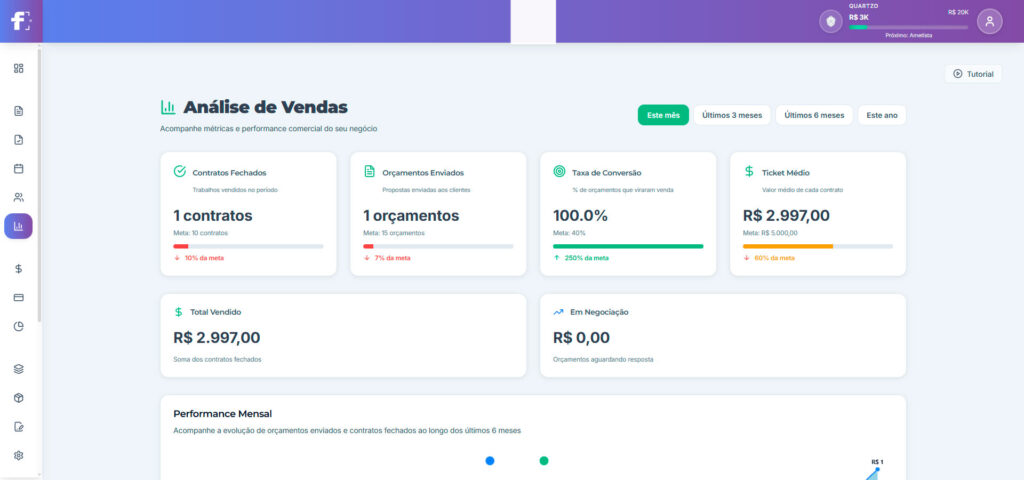The width and height of the screenshot is (1024, 480).
Task: Open the dashboard grid icon in sidebar
Action: point(18,68)
